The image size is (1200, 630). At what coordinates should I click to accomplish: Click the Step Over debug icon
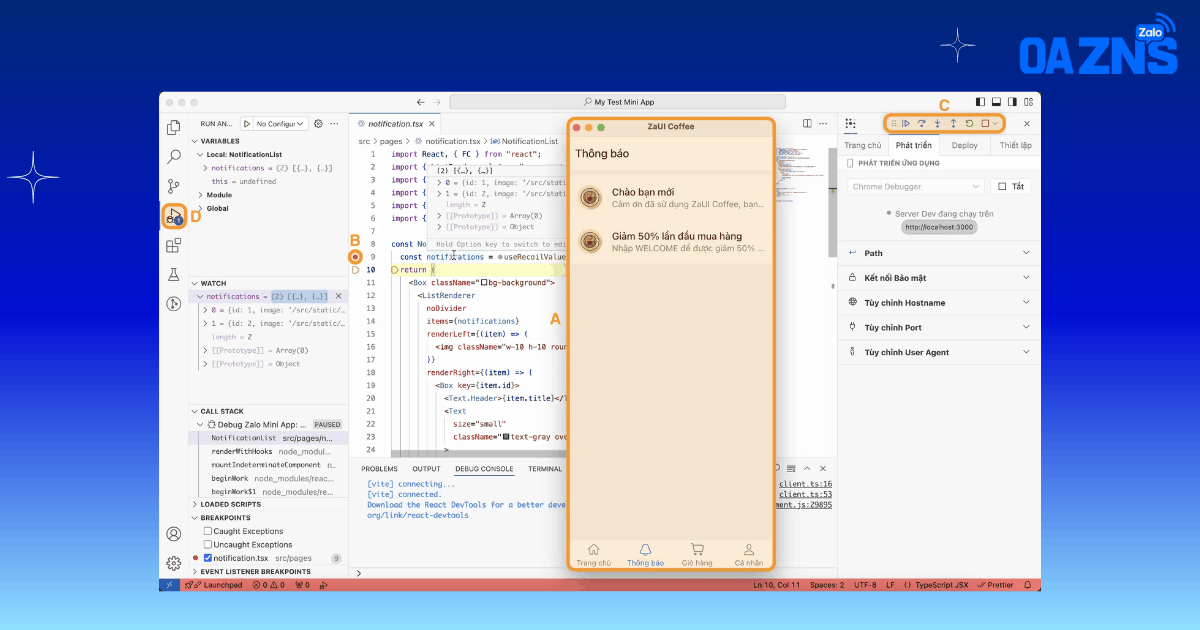click(921, 124)
